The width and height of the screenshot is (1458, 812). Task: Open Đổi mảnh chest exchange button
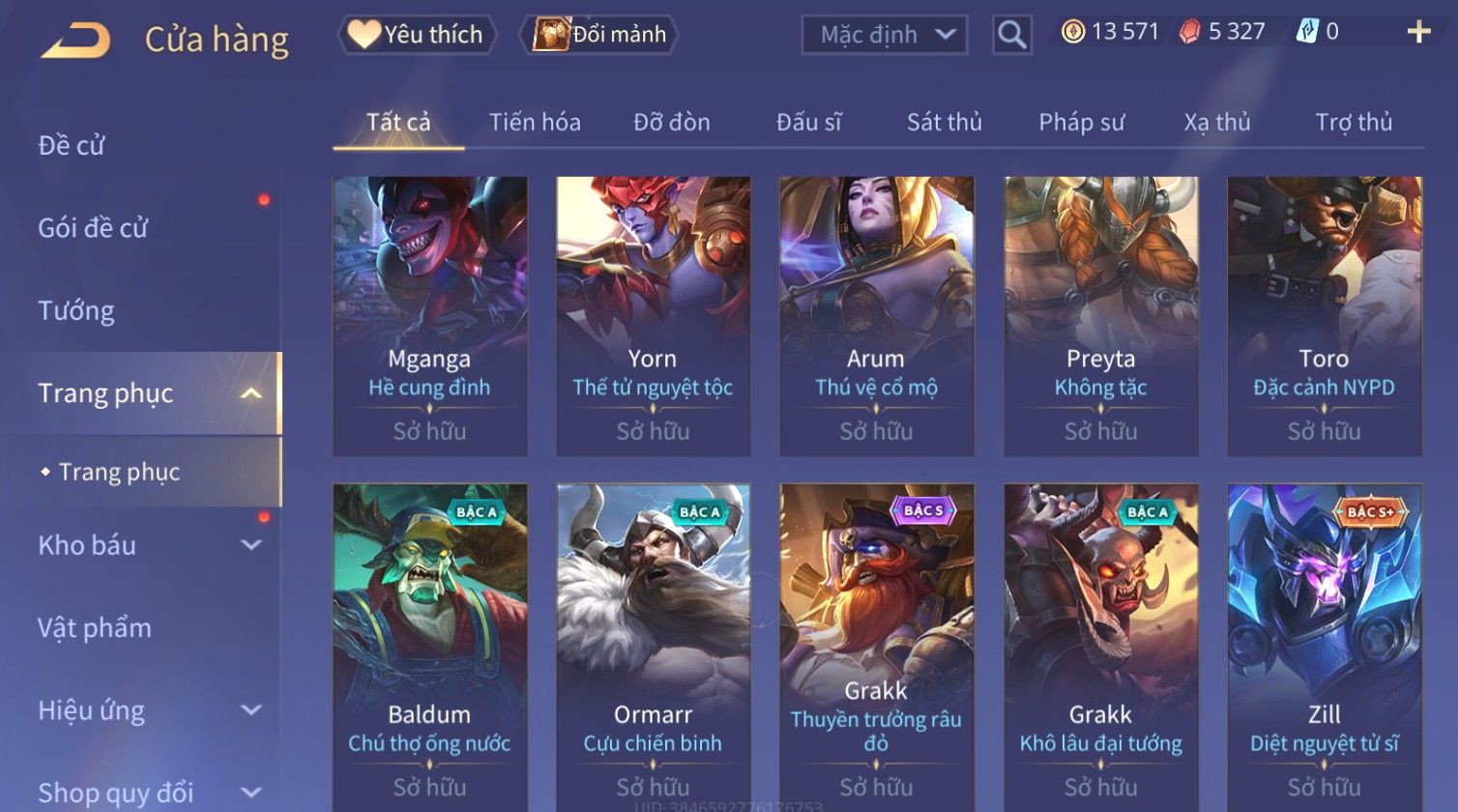click(x=599, y=35)
